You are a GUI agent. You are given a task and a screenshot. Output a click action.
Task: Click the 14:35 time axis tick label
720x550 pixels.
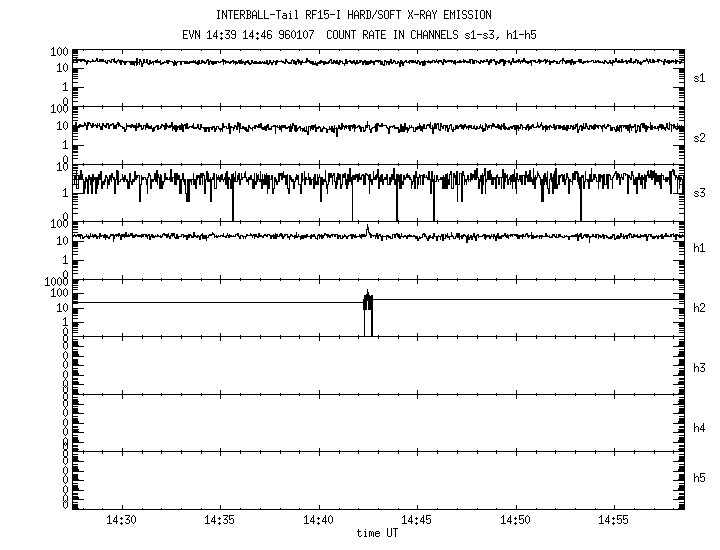220,522
